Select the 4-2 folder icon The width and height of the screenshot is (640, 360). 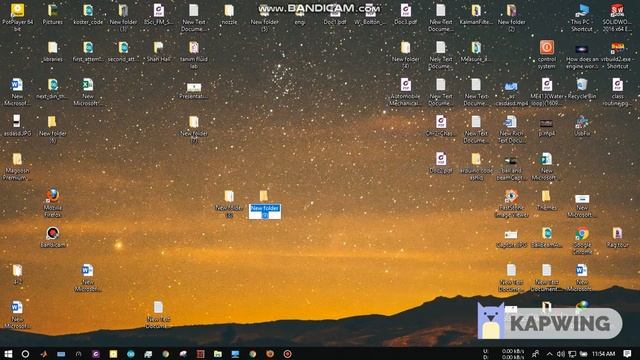(17, 274)
